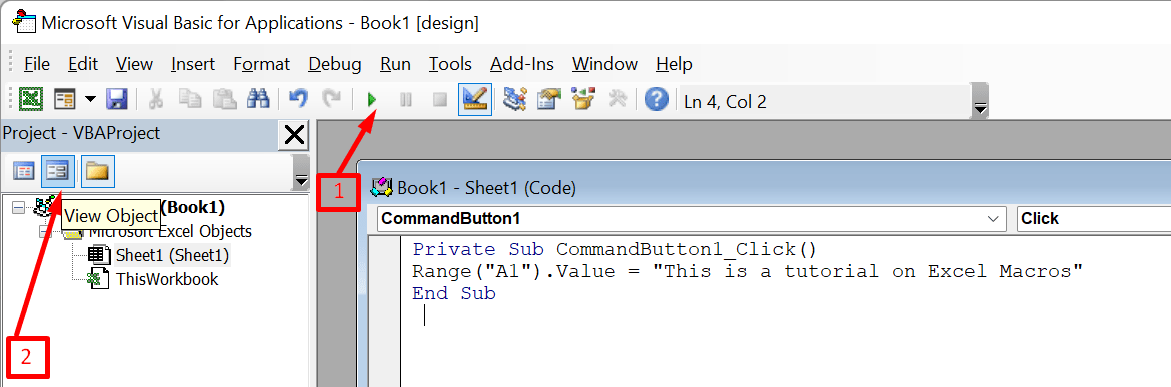Image resolution: width=1171 pixels, height=387 pixels.
Task: Open the Edit menu
Action: [x=83, y=64]
